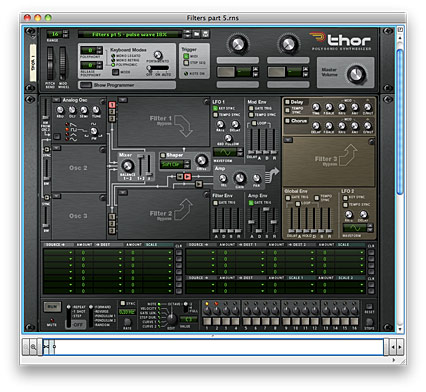Click the Pitch Bend wheel
The image size is (426, 392).
[50, 63]
